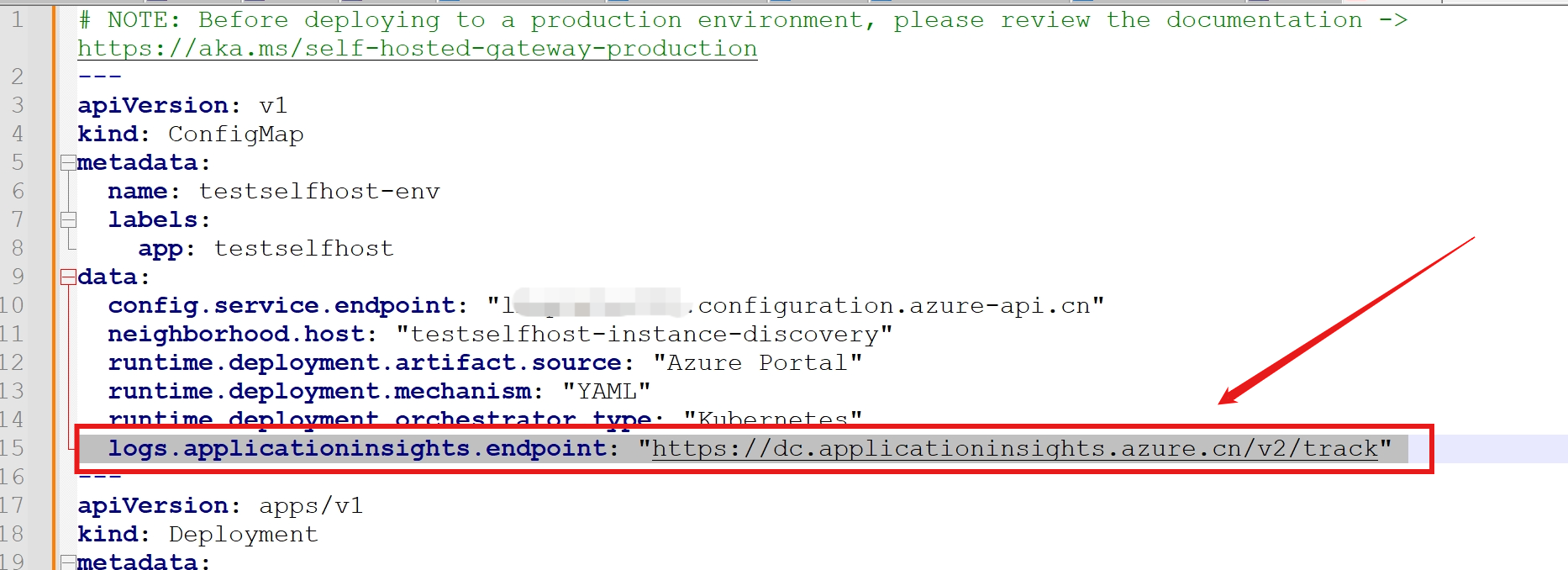
Task: Collapse the metadata fold on line 19
Action: [68, 562]
